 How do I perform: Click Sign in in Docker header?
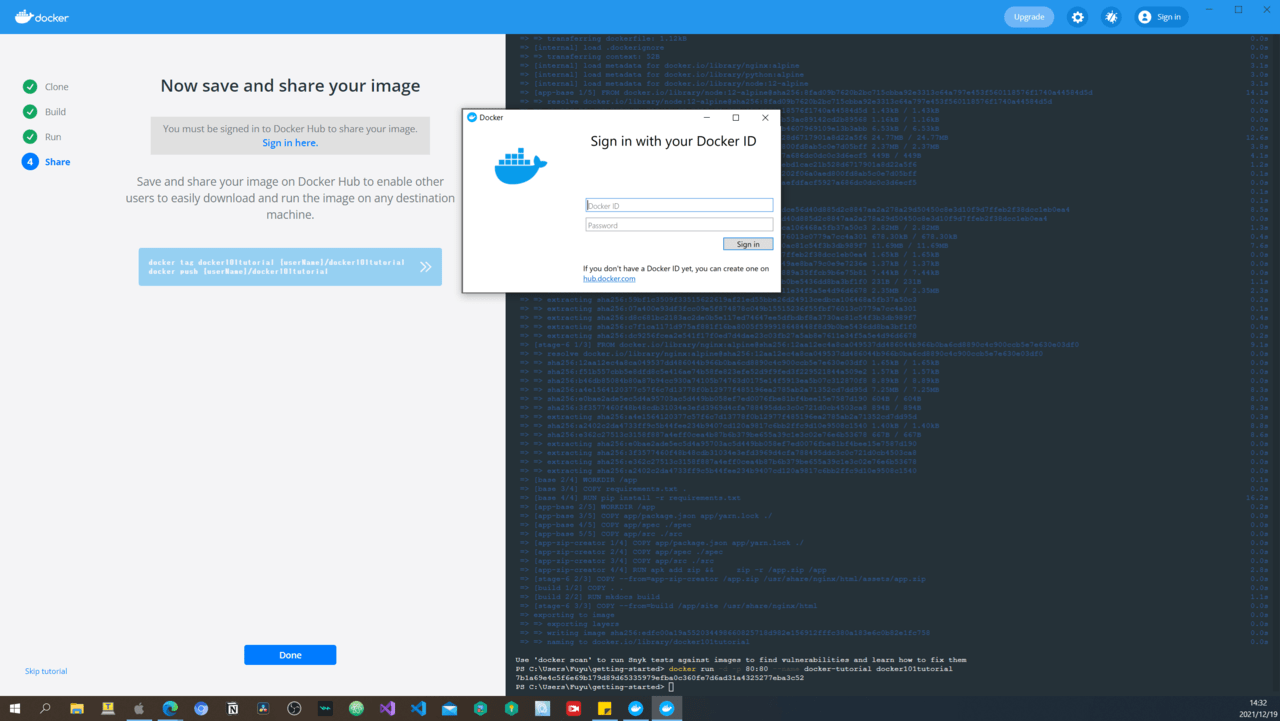(x=1160, y=17)
